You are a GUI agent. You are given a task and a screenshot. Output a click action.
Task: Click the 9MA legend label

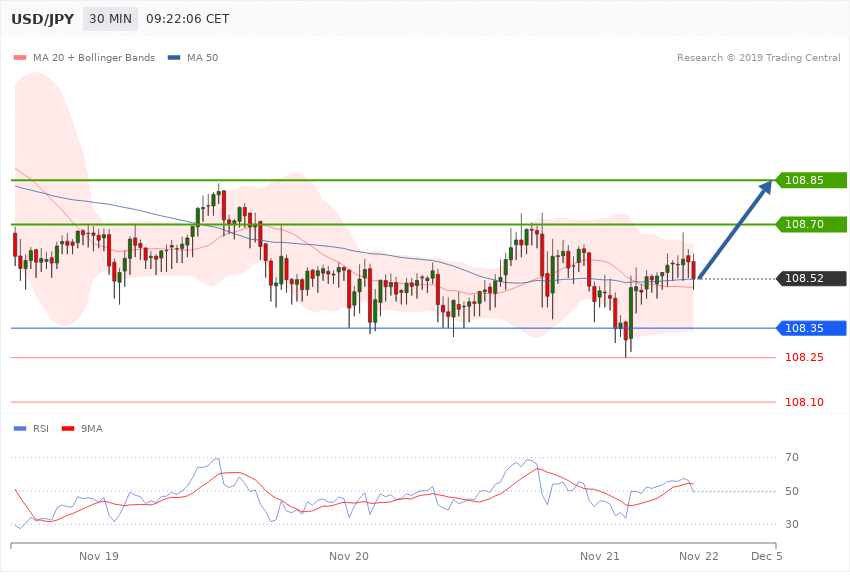pos(92,429)
